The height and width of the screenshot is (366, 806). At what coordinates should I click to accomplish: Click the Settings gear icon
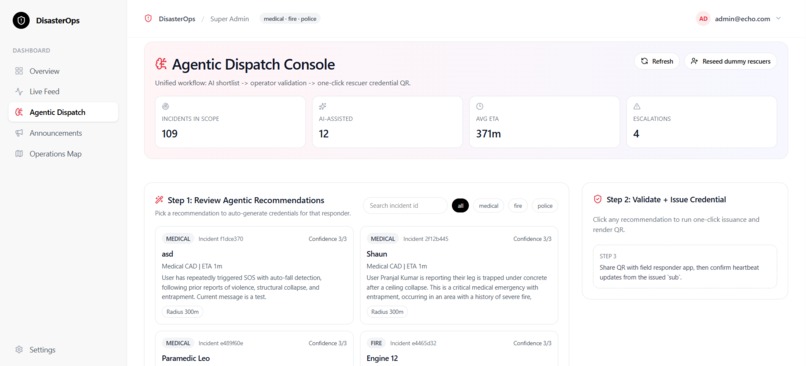[19, 350]
